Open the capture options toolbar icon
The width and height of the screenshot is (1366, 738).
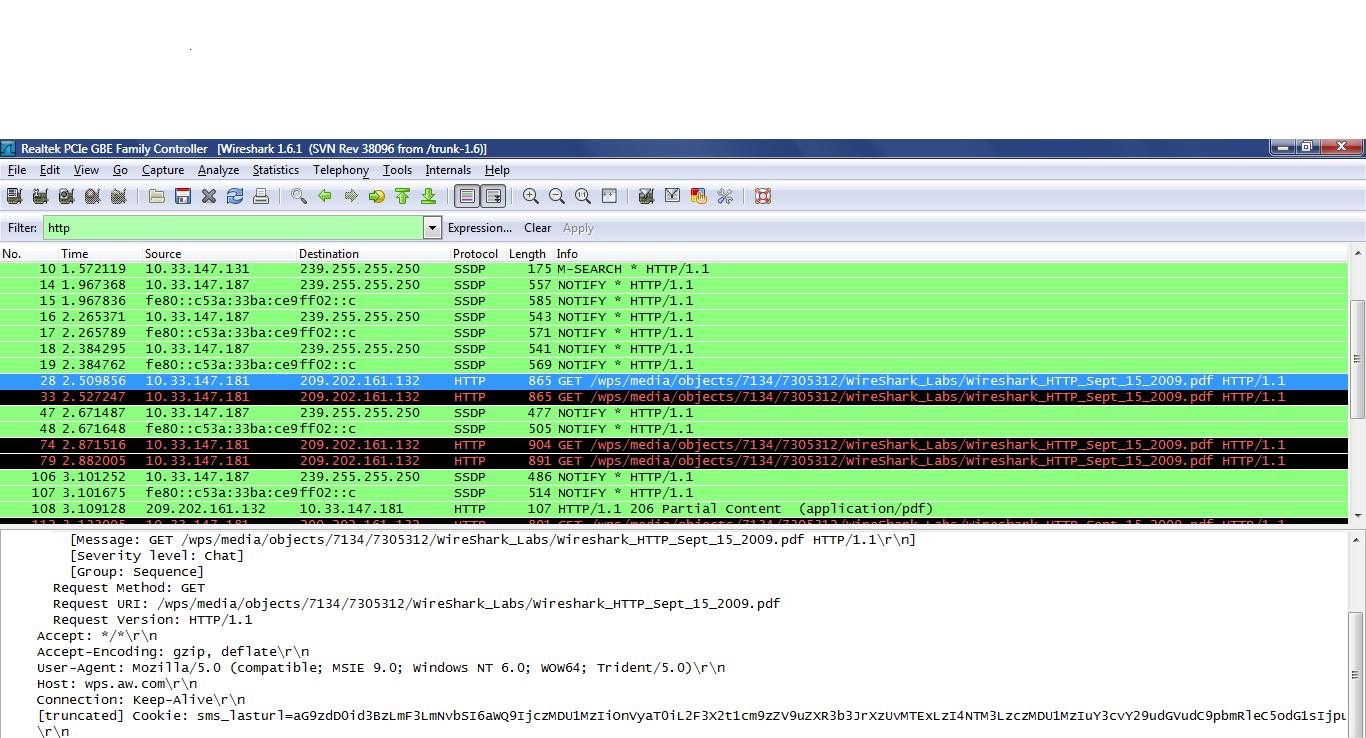coord(40,196)
